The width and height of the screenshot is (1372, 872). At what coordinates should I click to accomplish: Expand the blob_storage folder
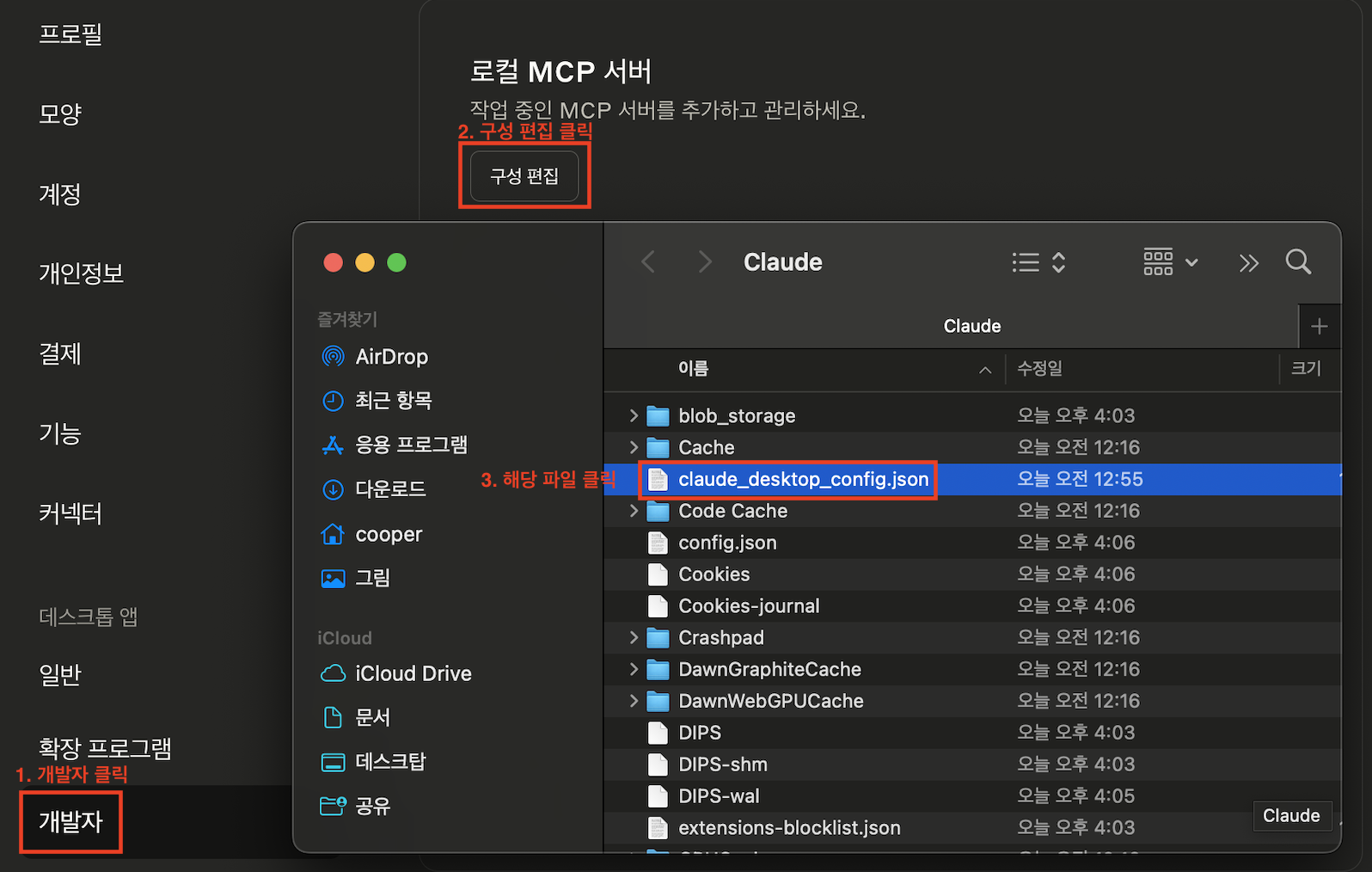634,415
